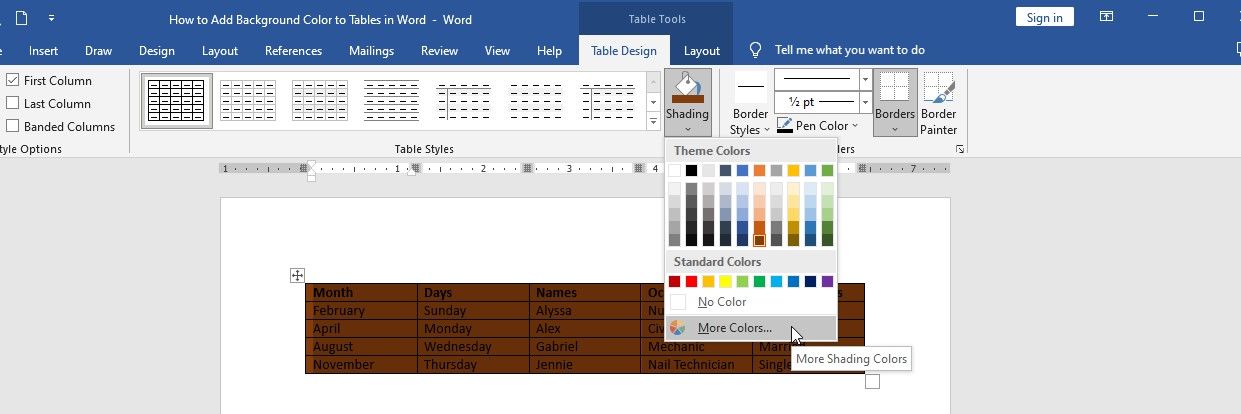The height and width of the screenshot is (414, 1241).
Task: Open the Table Tools Layout tab
Action: [x=701, y=51]
